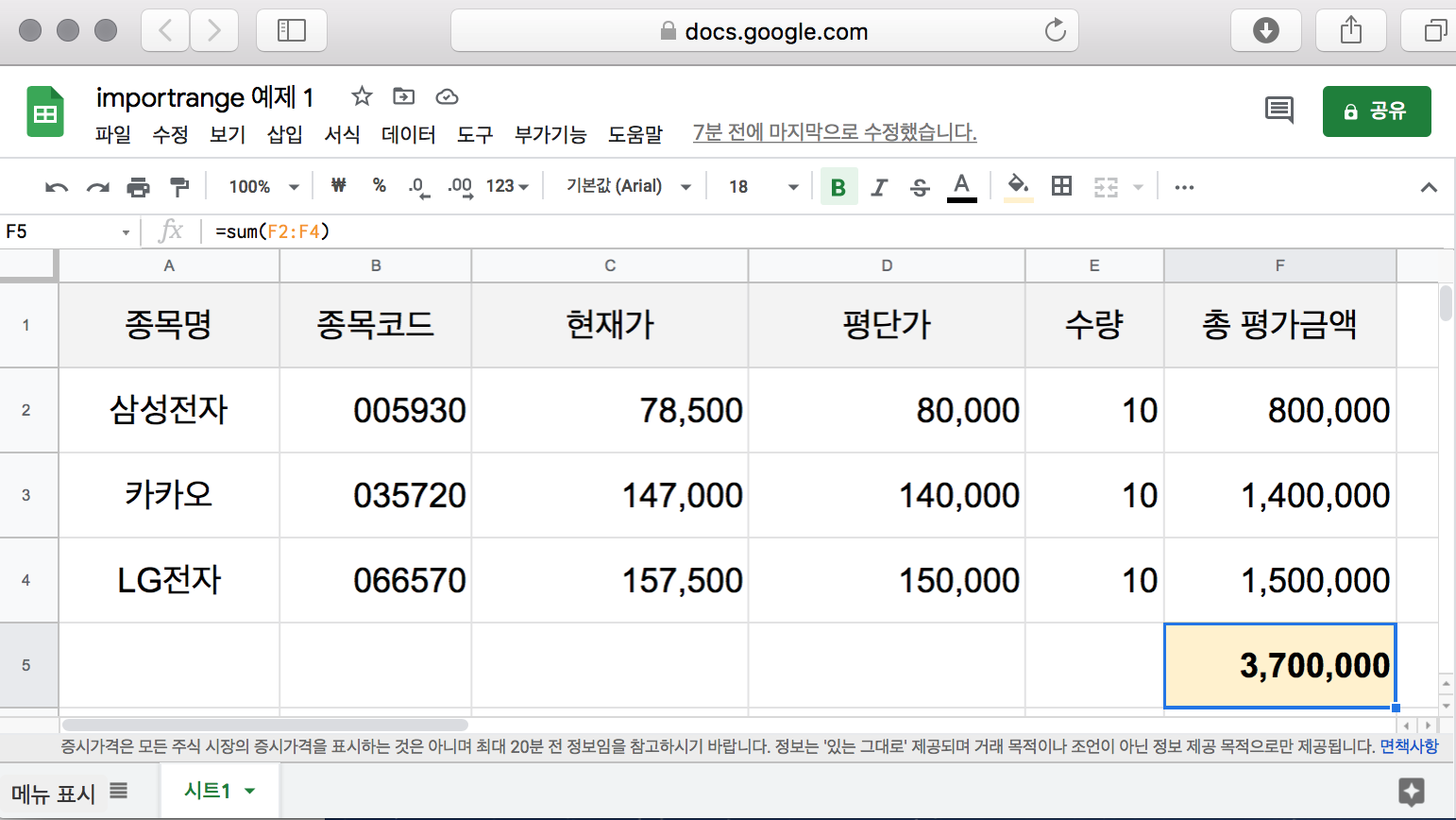This screenshot has width=1456, height=820.
Task: Open the 삽입 menu
Action: pos(285,134)
